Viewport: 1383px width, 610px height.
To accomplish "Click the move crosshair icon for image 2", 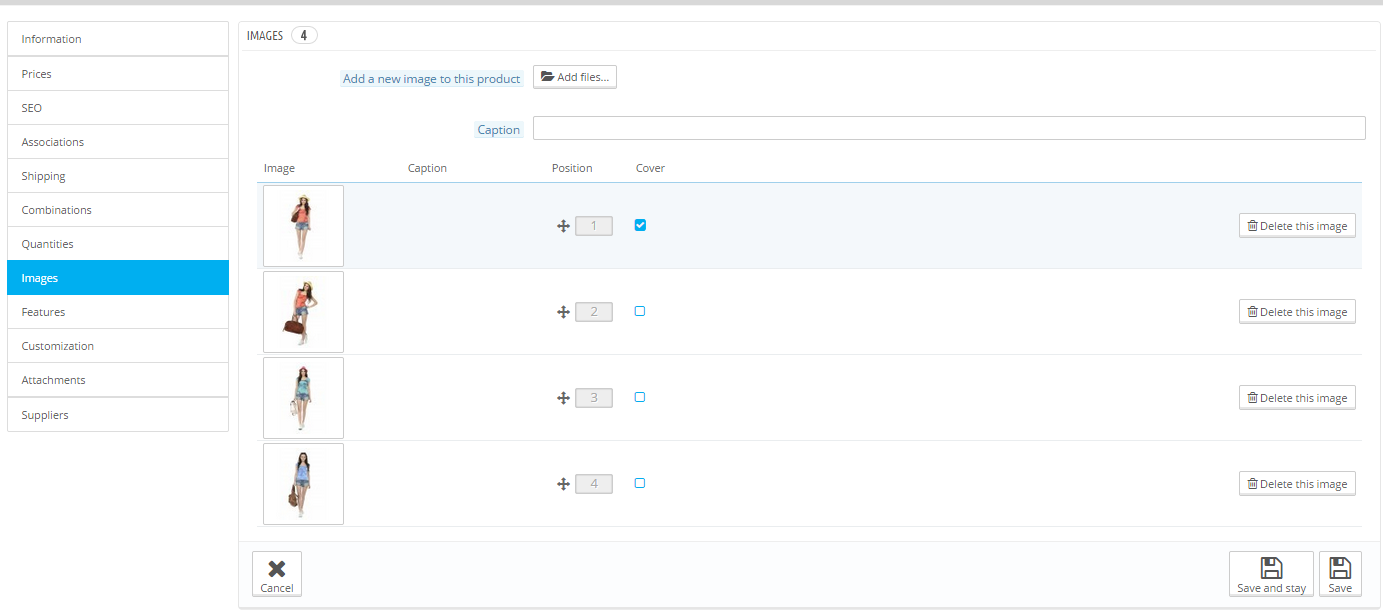I will point(563,311).
